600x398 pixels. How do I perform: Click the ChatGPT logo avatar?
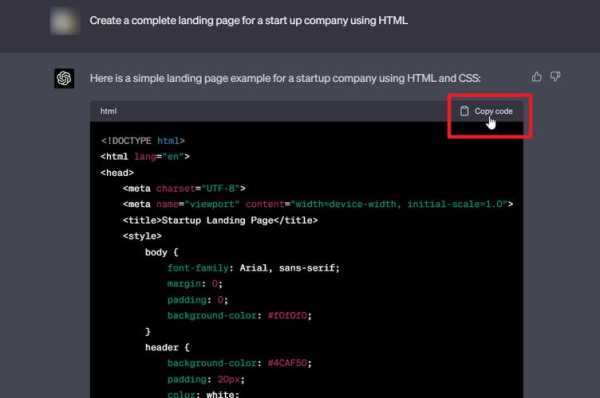64,78
